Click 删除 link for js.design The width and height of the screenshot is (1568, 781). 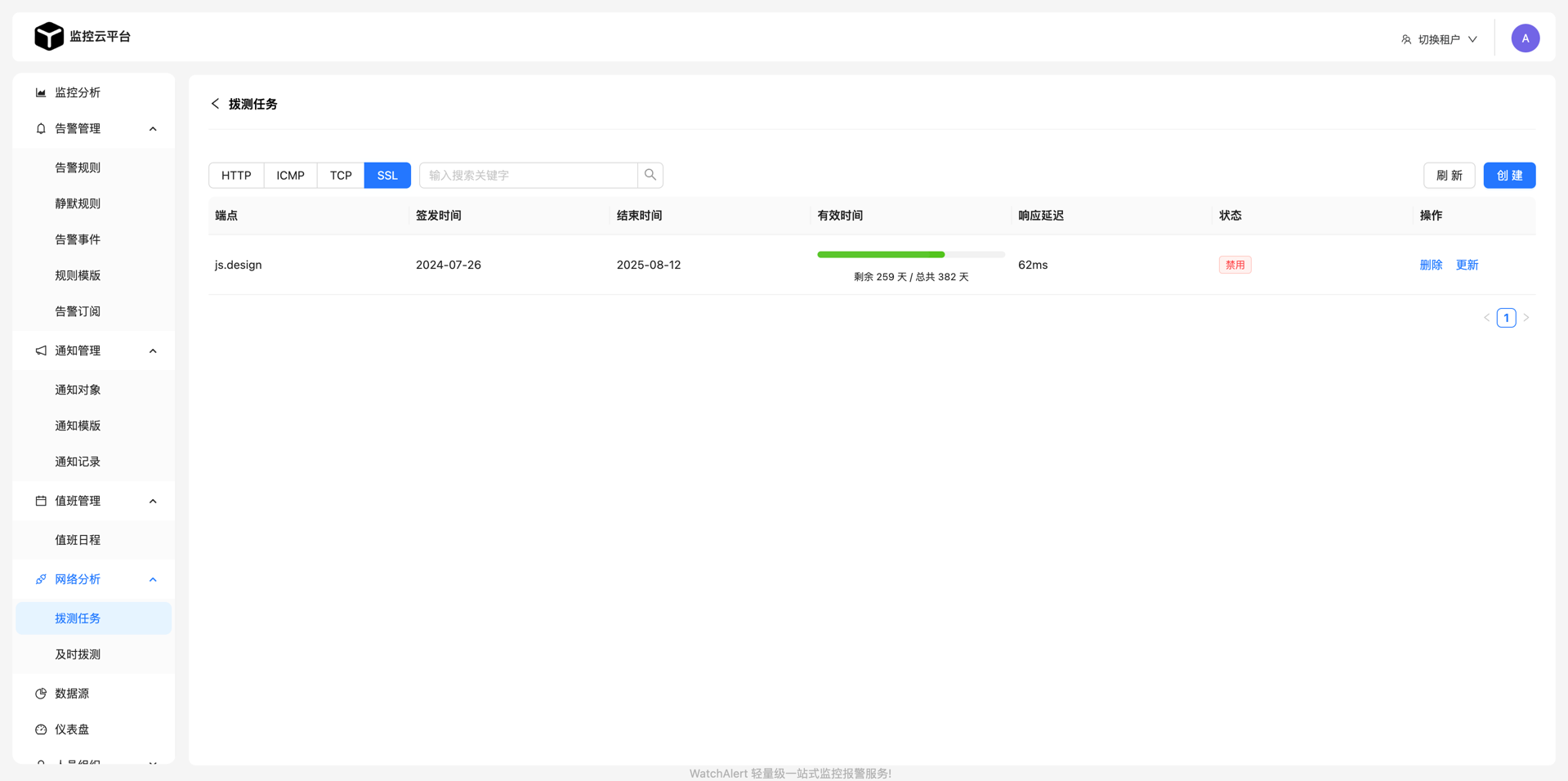[x=1431, y=265]
